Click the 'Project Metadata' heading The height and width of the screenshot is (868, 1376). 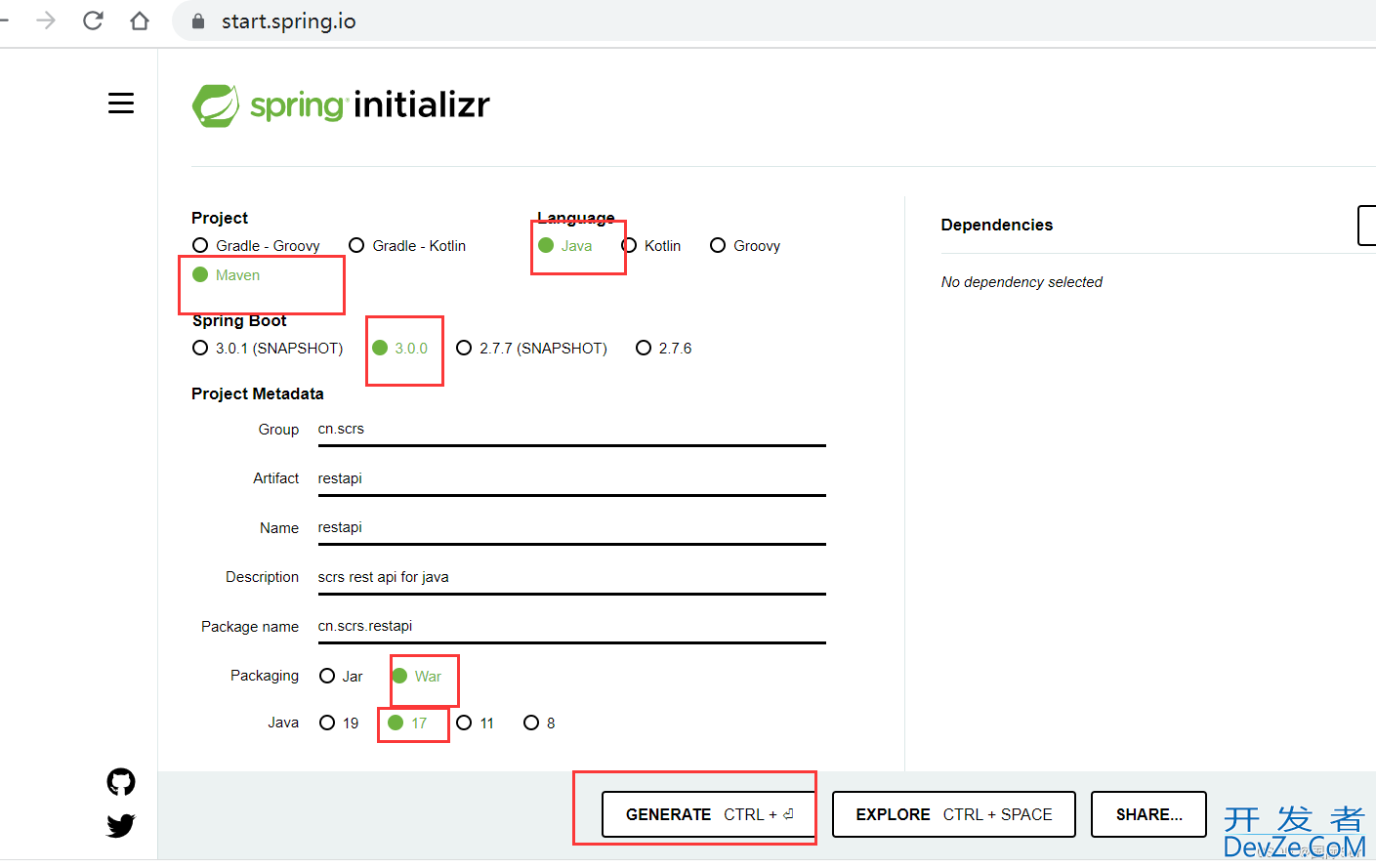(258, 393)
